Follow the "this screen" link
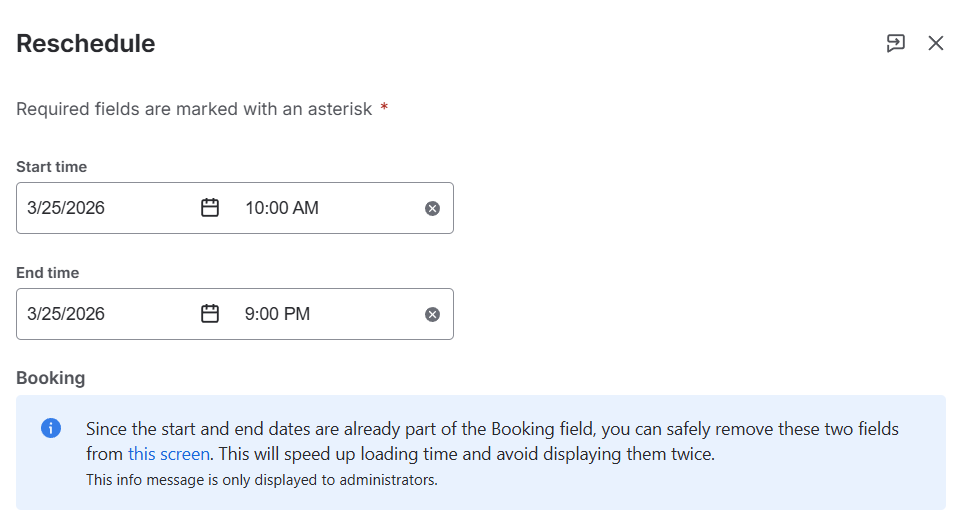Viewport: 967px width, 528px height. click(x=169, y=454)
